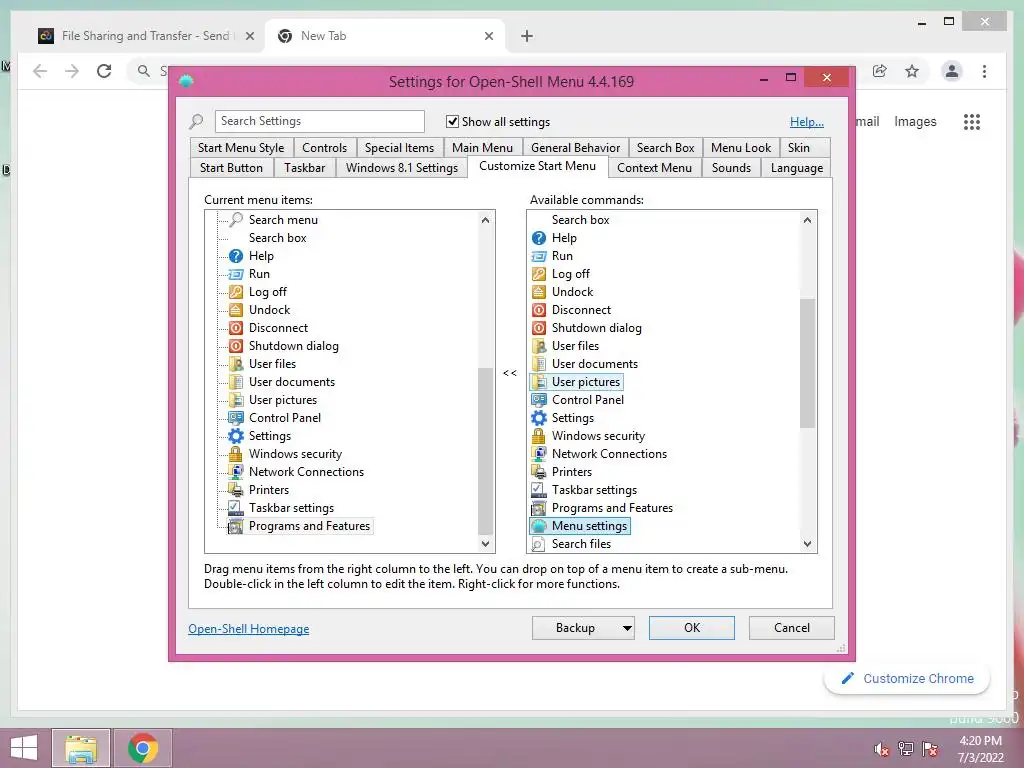
Task: Select Search files icon in Available commands
Action: (x=539, y=544)
